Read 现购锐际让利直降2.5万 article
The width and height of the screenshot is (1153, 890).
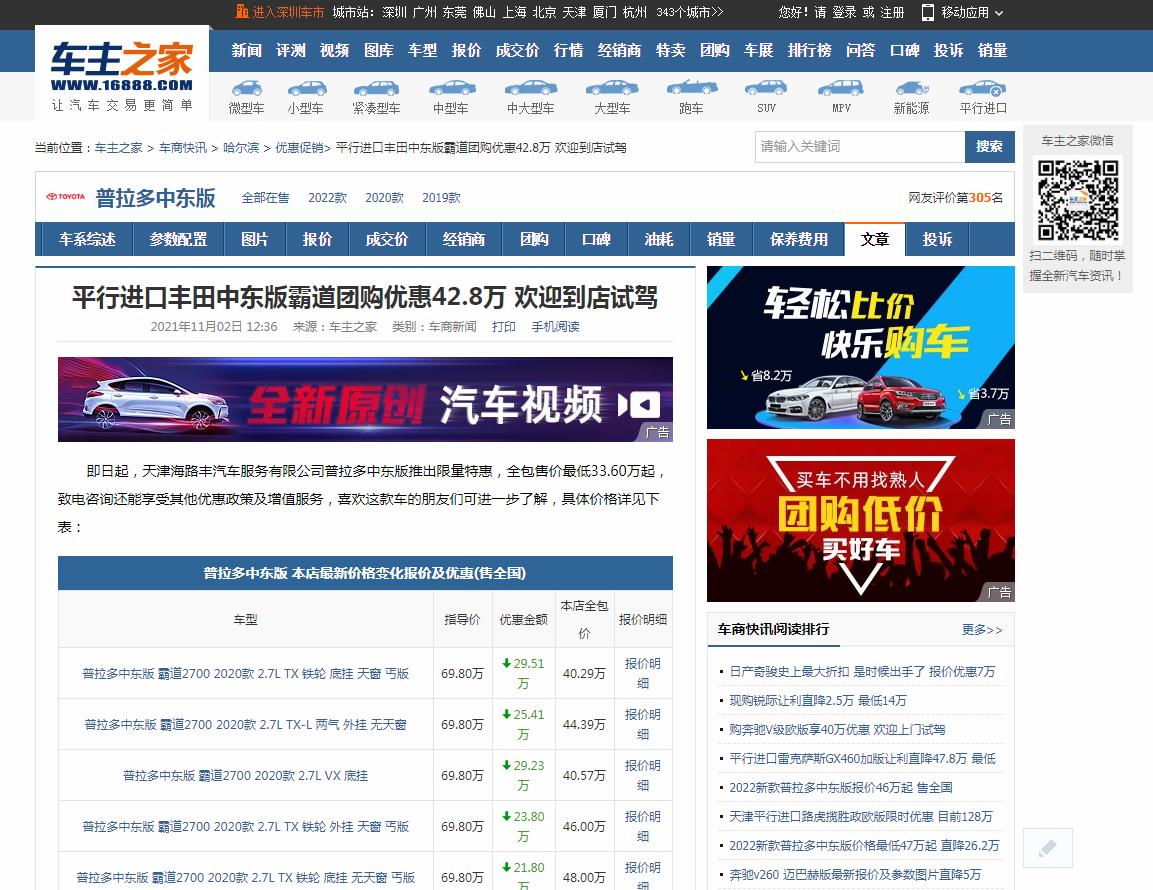[x=818, y=700]
